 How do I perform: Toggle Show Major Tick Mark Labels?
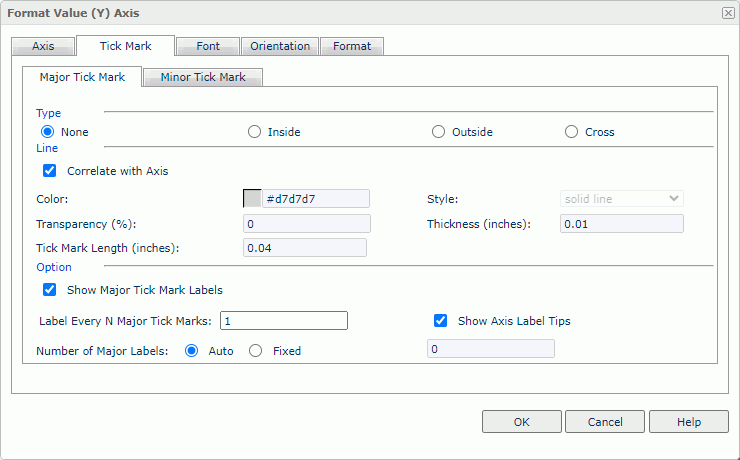[50, 290]
